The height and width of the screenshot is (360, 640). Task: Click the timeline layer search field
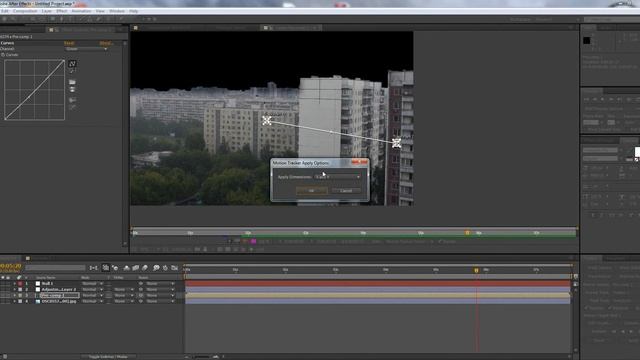(x=55, y=268)
